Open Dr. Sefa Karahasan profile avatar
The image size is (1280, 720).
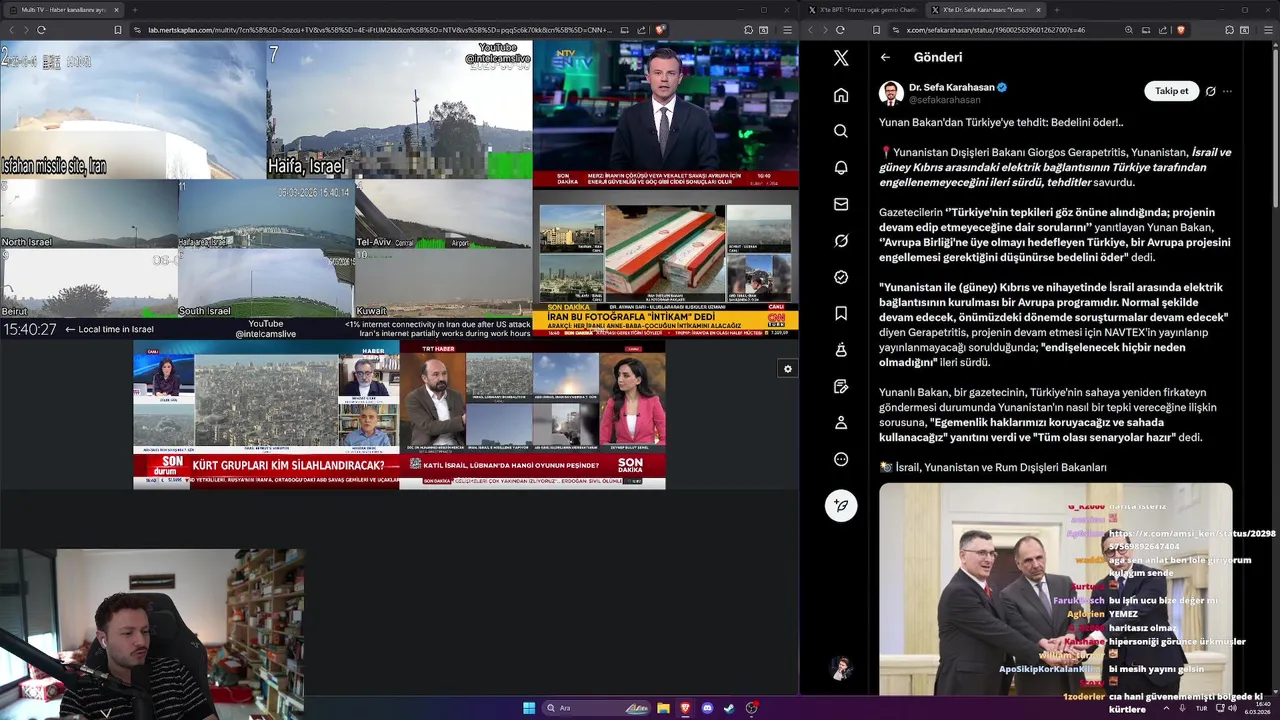click(891, 93)
